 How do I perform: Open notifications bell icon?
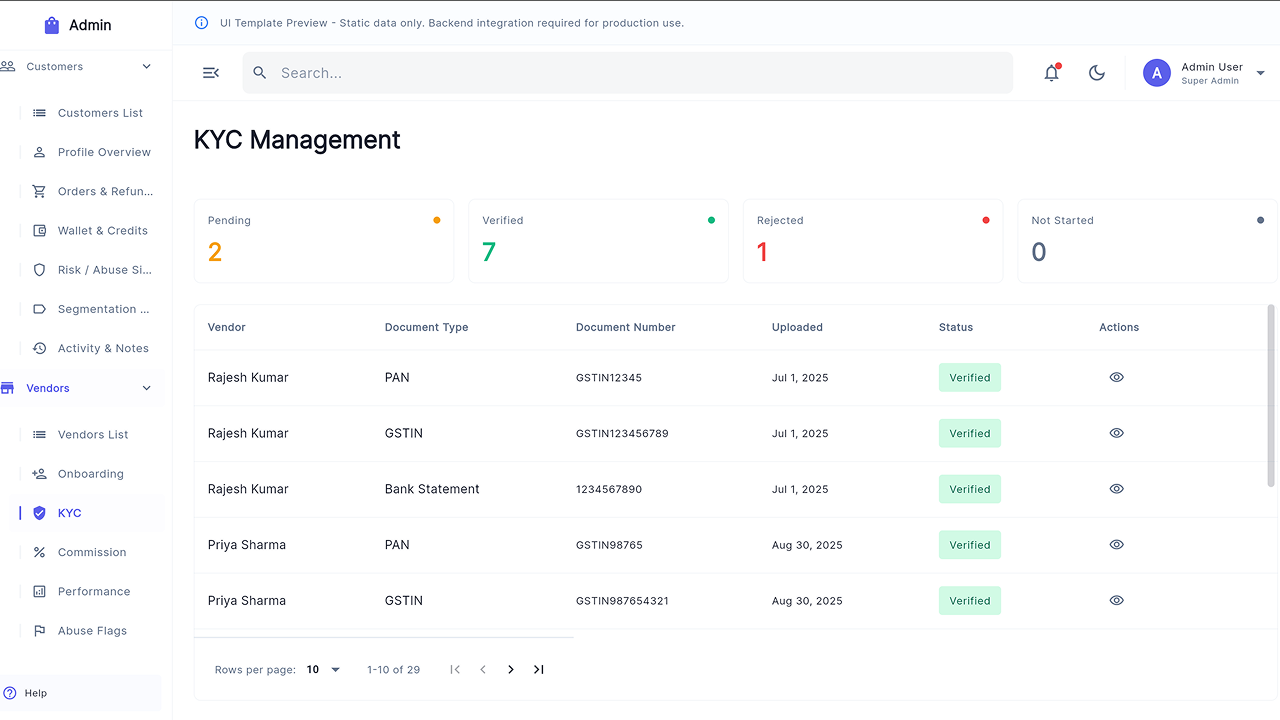pos(1051,73)
